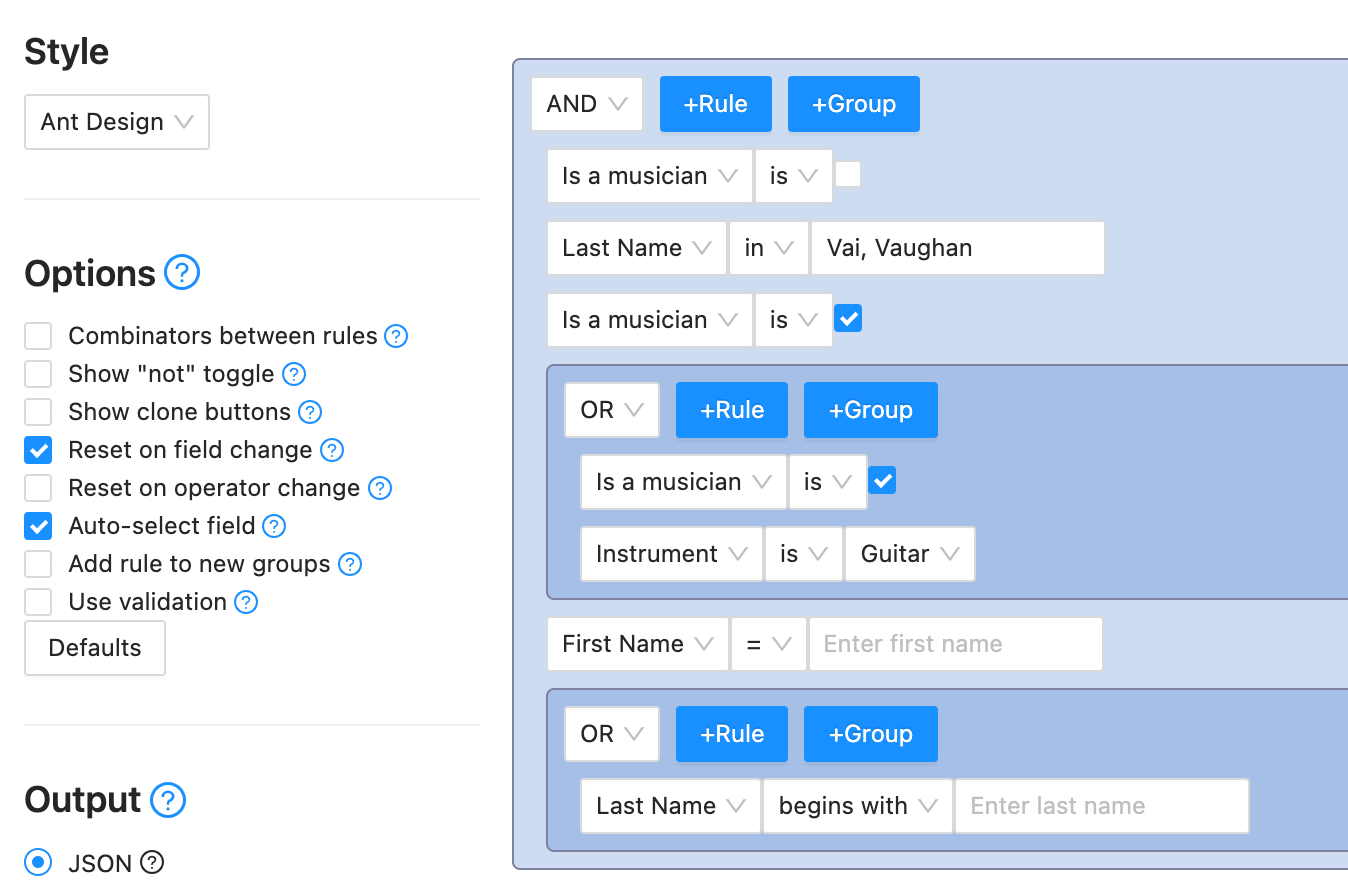Image resolution: width=1348 pixels, height=882 pixels.
Task: Open the begins with operator dropdown
Action: (857, 806)
